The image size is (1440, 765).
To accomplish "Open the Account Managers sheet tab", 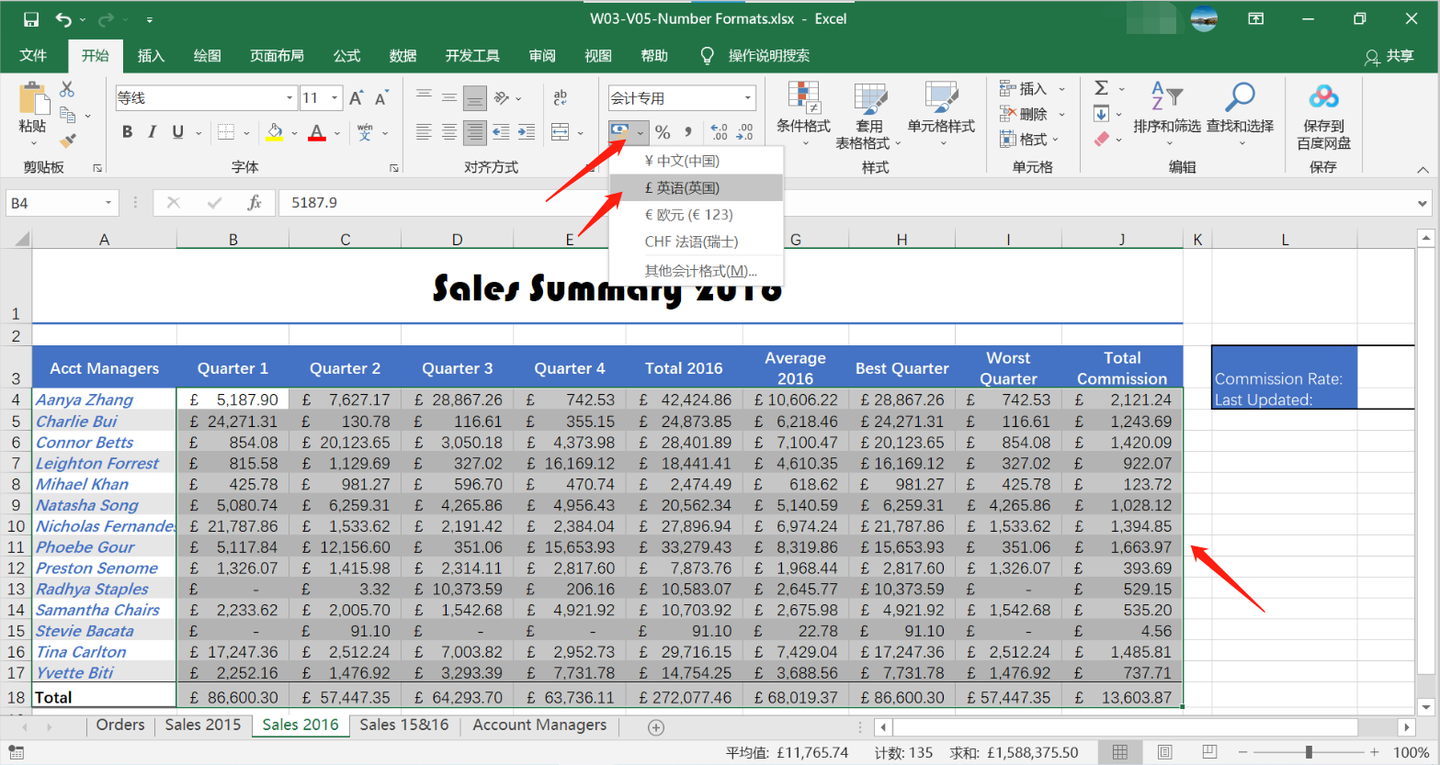I will (540, 725).
